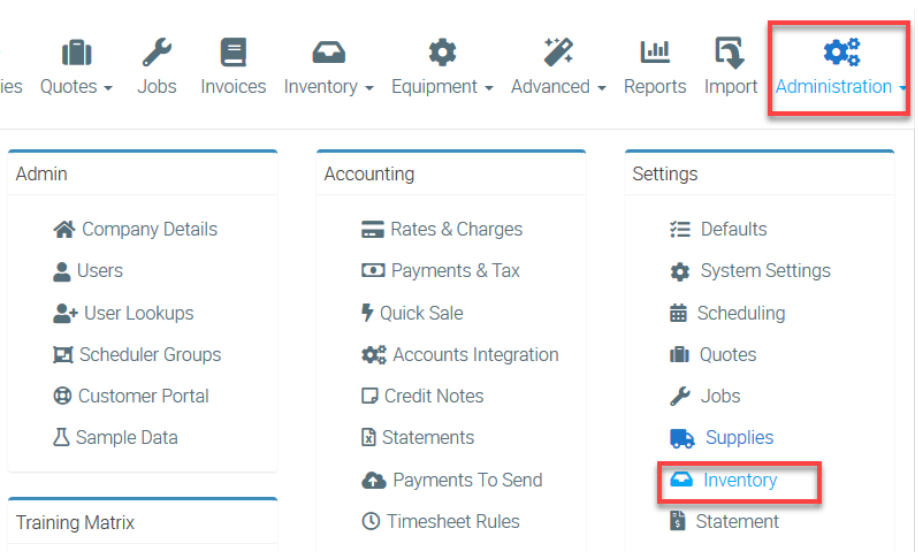Viewport: 918px width, 552px height.
Task: Open the Equipment dropdown menu
Action: point(442,87)
